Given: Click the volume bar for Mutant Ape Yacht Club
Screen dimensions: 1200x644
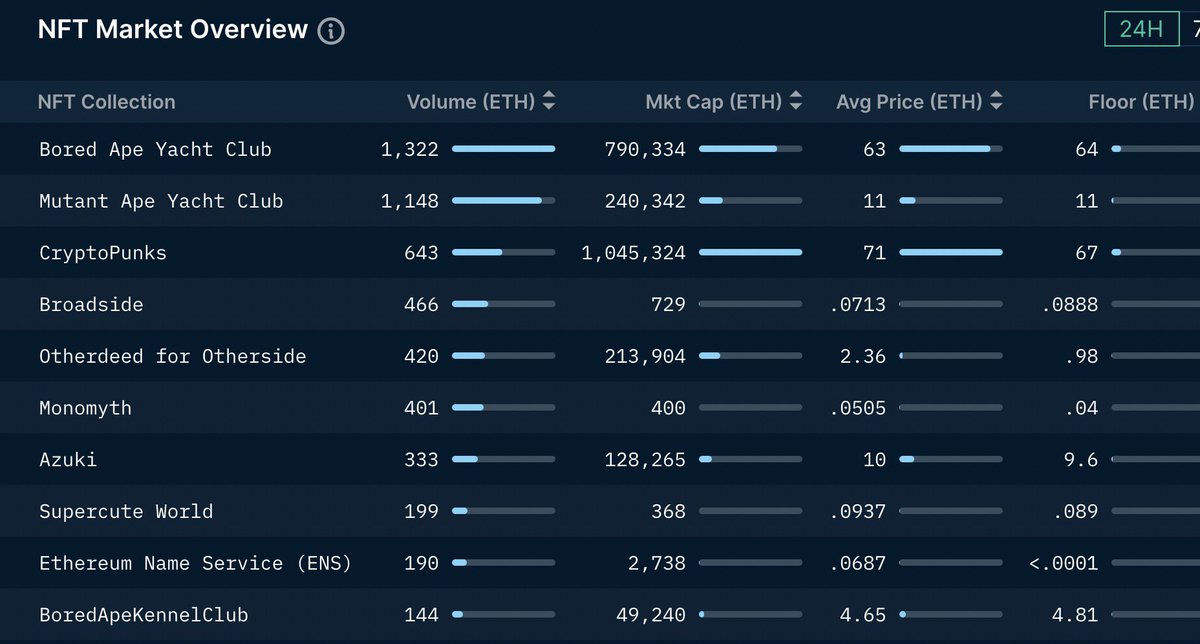Looking at the screenshot, I should point(505,200).
